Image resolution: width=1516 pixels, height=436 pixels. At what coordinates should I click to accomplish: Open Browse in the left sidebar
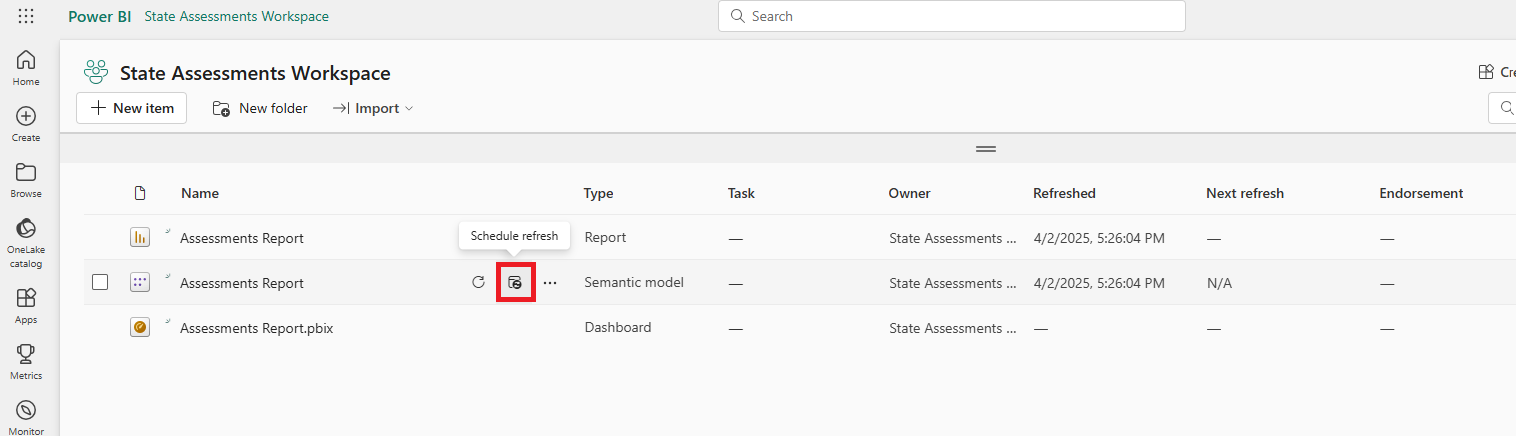pos(26,179)
